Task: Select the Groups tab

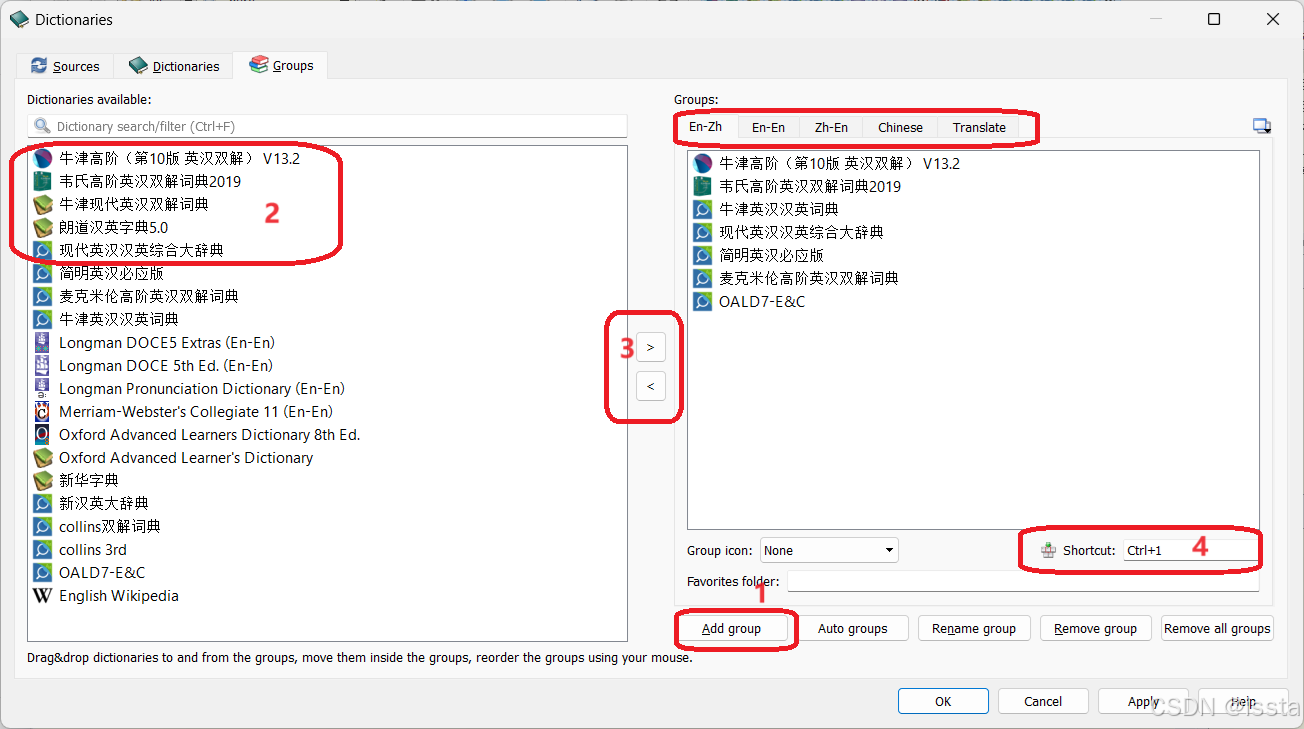Action: coord(281,65)
